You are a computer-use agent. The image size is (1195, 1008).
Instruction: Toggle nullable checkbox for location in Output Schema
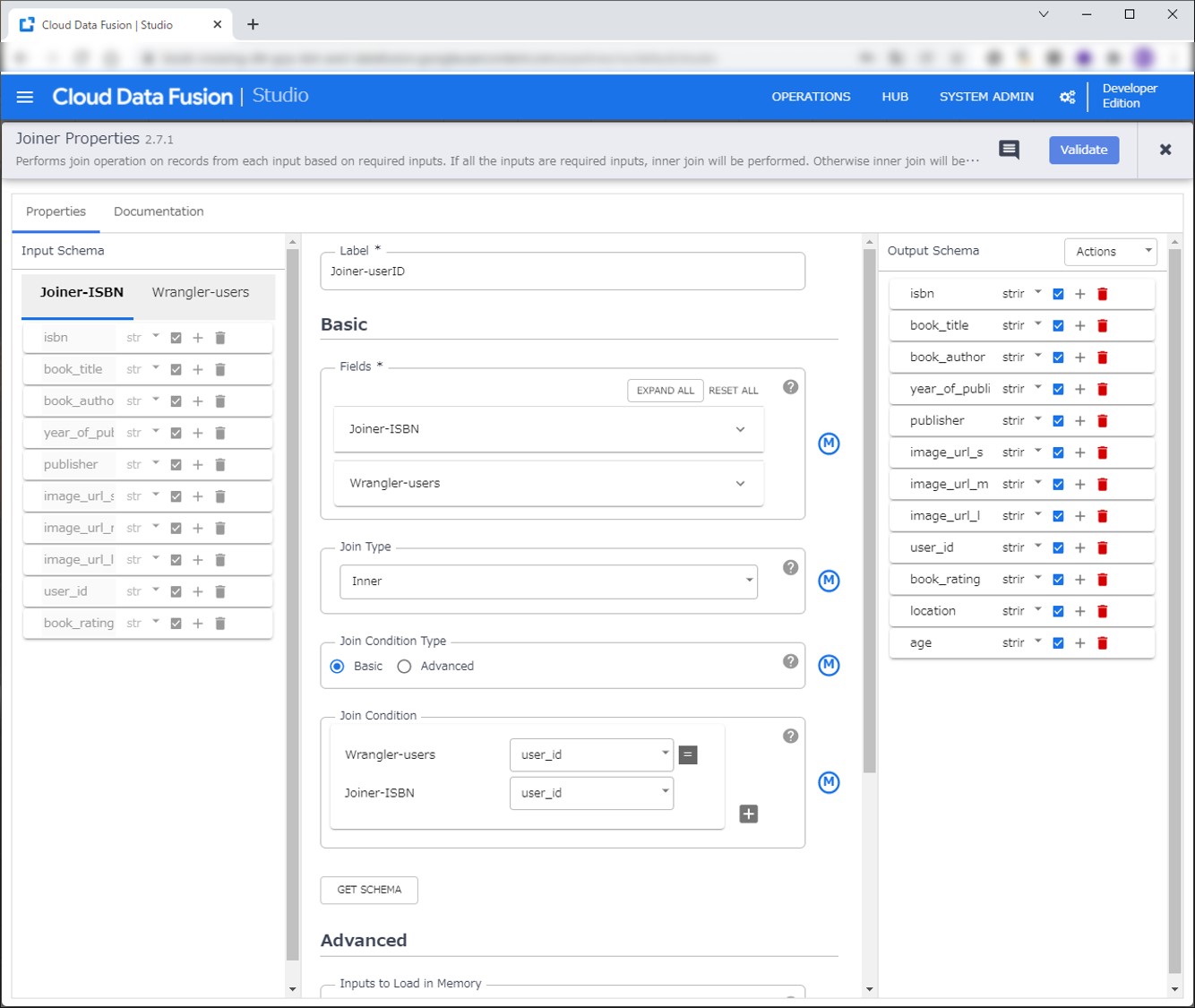(1058, 611)
